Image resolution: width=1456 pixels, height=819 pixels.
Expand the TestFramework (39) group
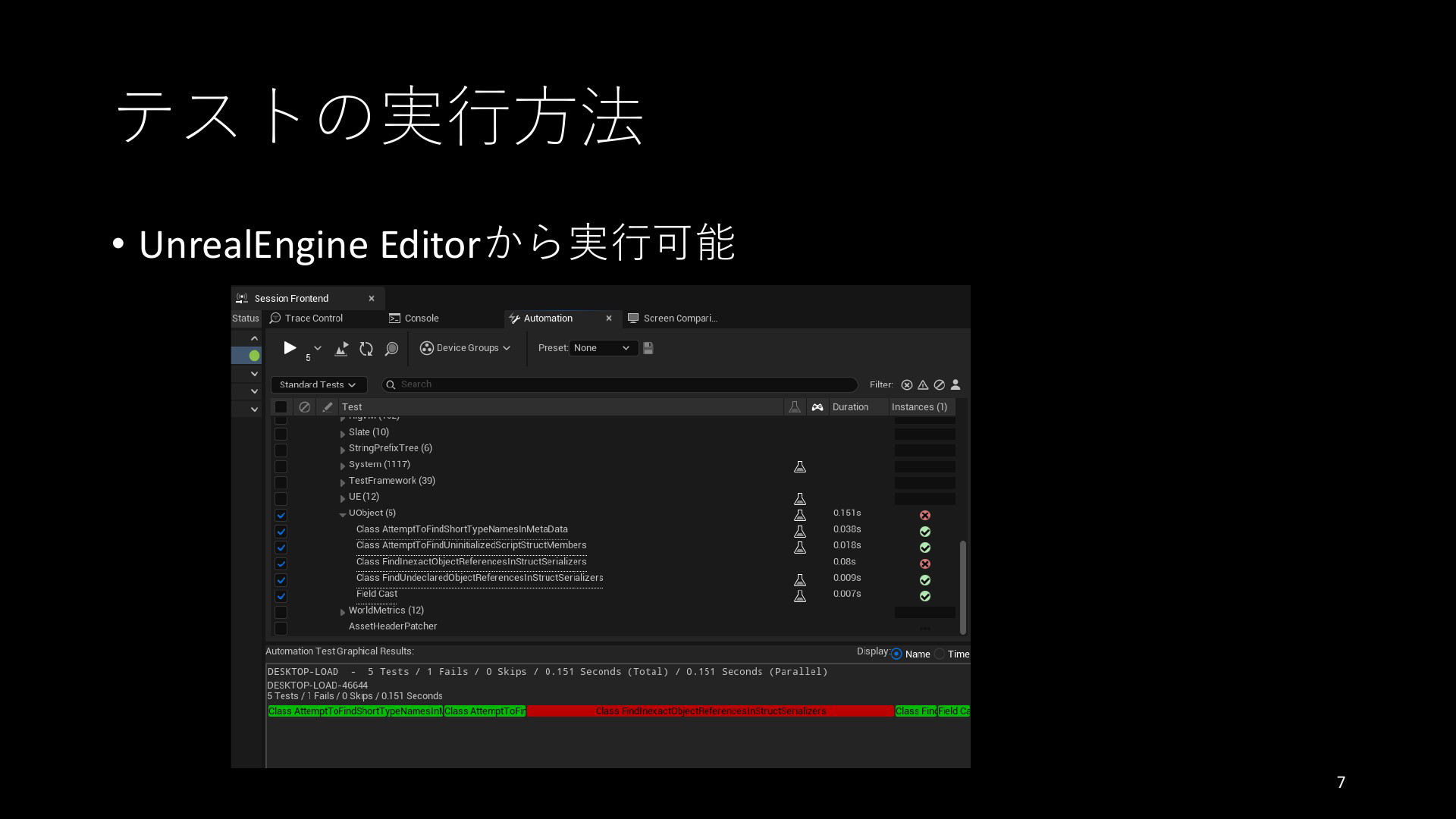343,482
